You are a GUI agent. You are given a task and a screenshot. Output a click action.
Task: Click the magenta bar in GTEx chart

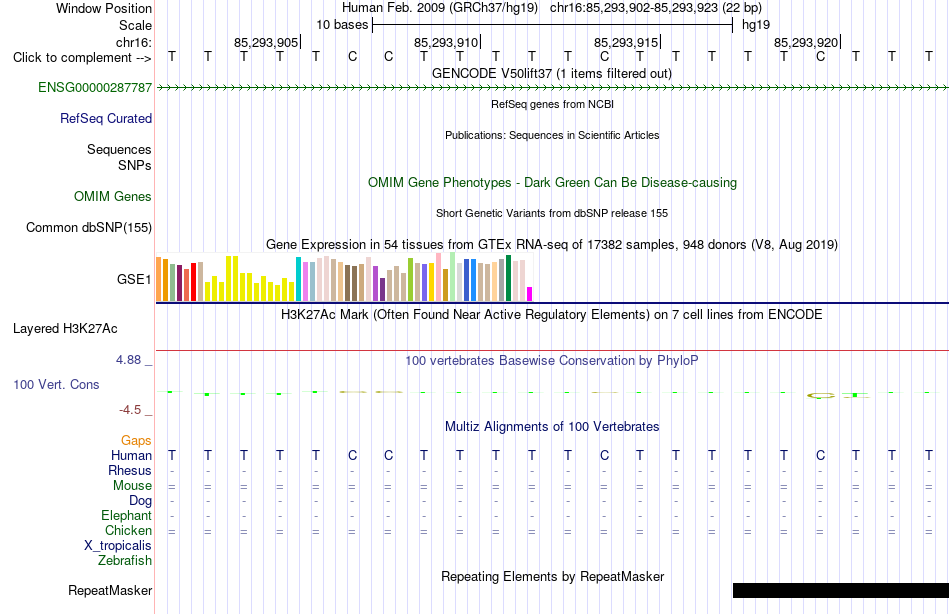(x=530, y=294)
